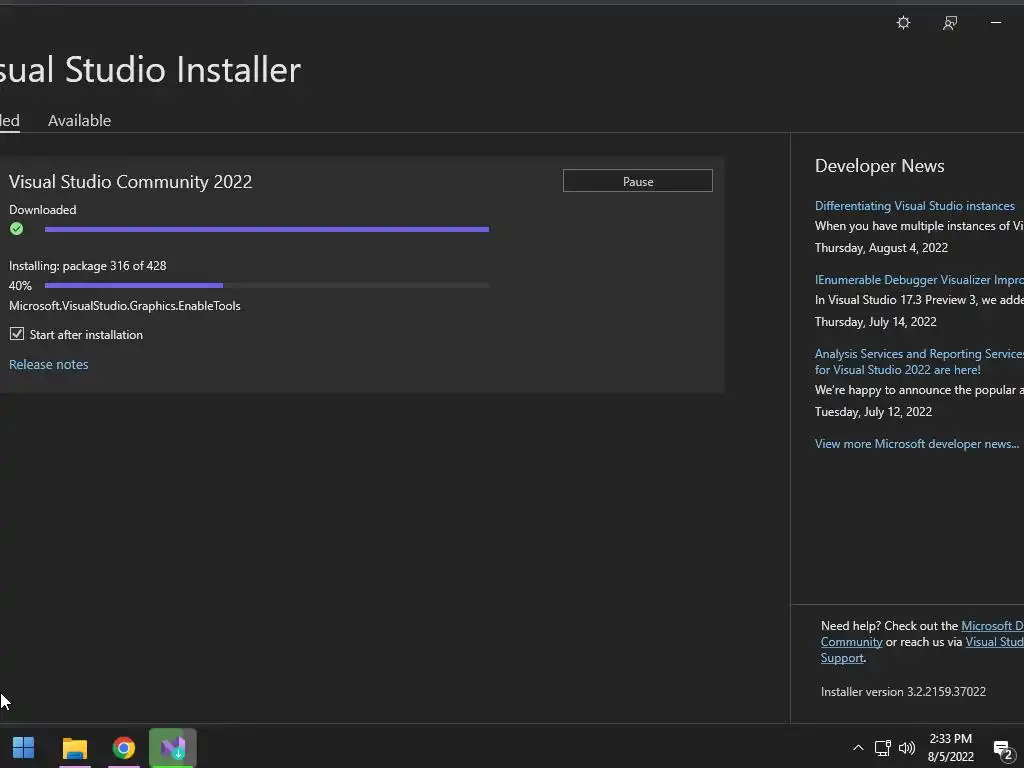The height and width of the screenshot is (768, 1024).
Task: Open the volume speaker icon
Action: (x=906, y=748)
